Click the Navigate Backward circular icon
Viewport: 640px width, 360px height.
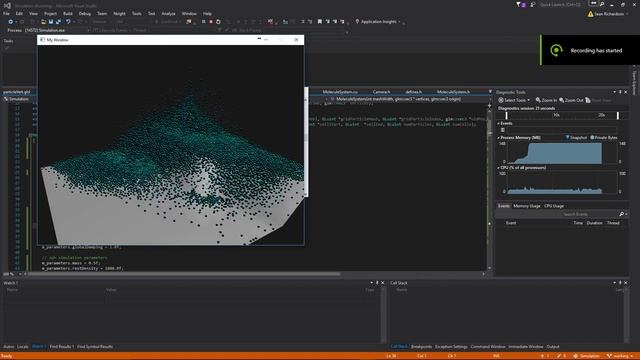tap(10, 22)
